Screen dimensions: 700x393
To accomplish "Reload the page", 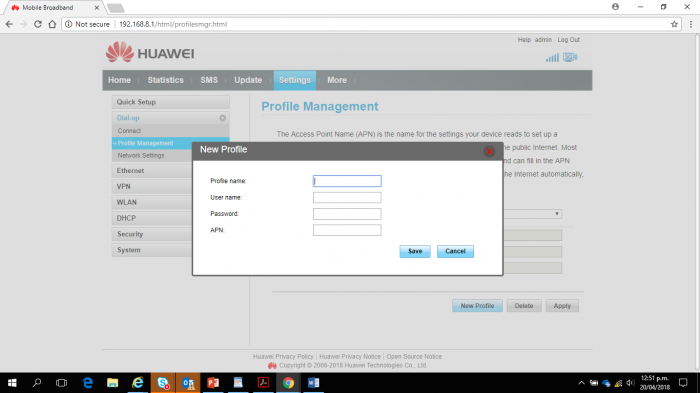I will (38, 24).
